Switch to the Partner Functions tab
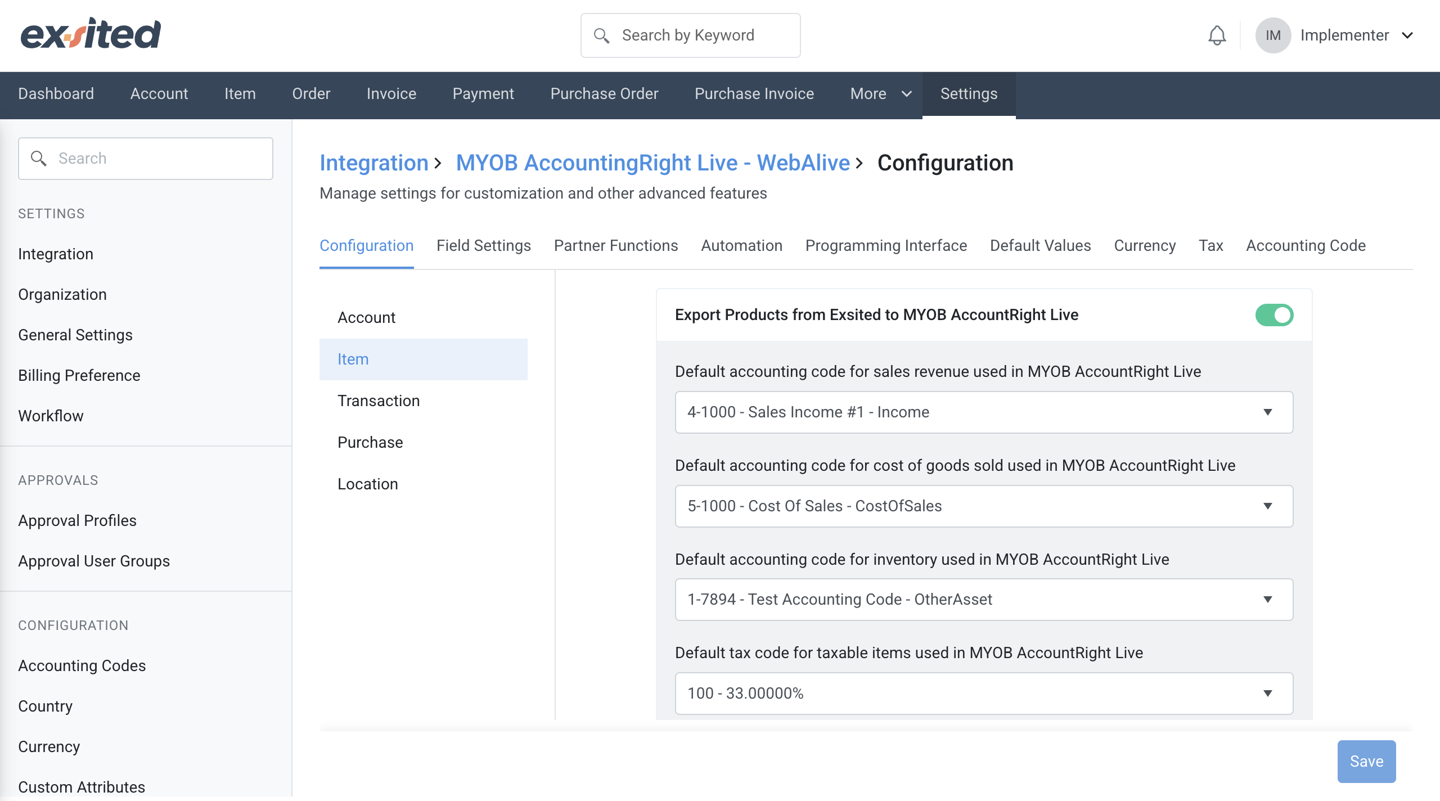Screen dimensions: 1440x801 pyautogui.click(x=616, y=246)
